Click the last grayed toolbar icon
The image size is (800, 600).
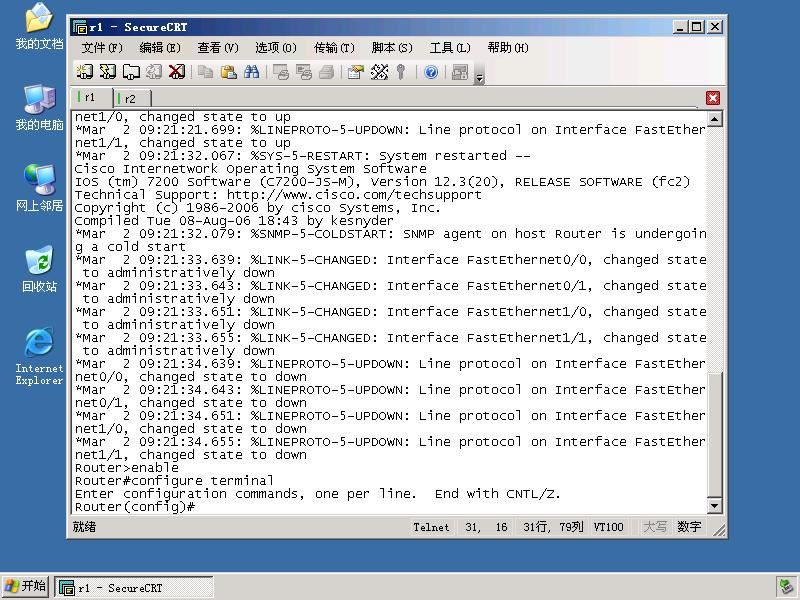point(460,72)
